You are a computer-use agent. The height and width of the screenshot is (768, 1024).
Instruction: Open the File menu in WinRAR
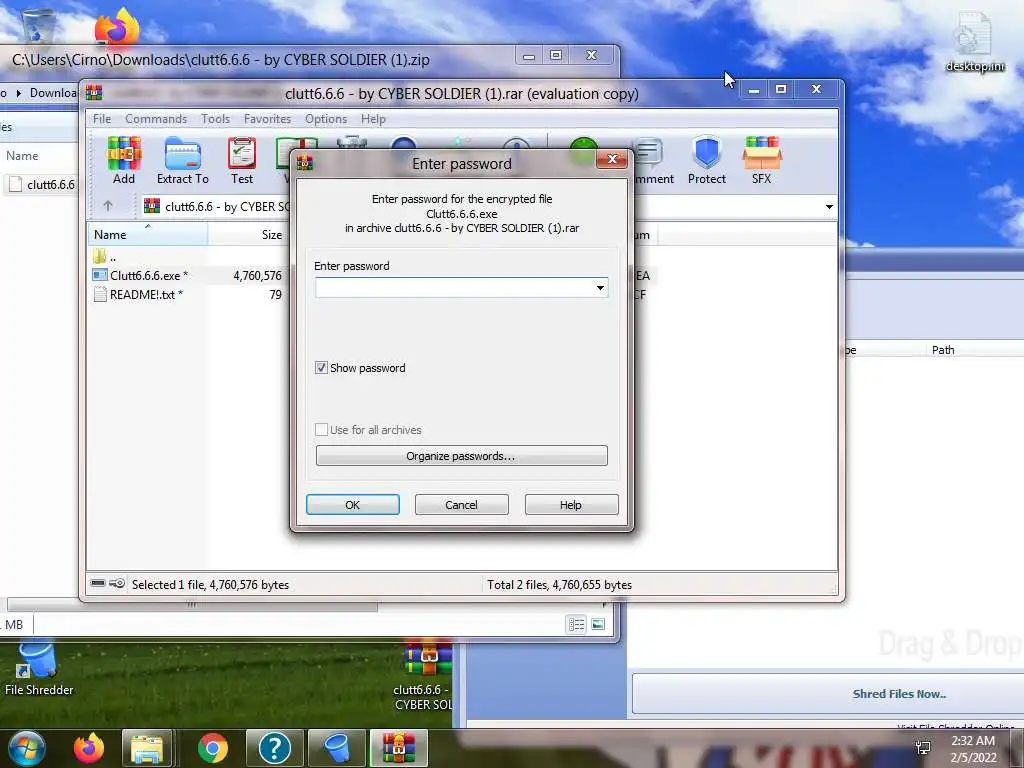[102, 119]
